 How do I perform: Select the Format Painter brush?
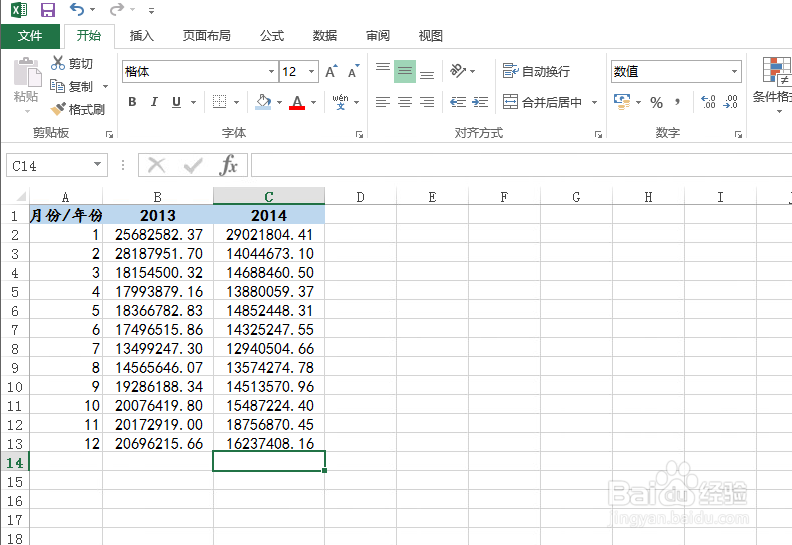coord(77,109)
